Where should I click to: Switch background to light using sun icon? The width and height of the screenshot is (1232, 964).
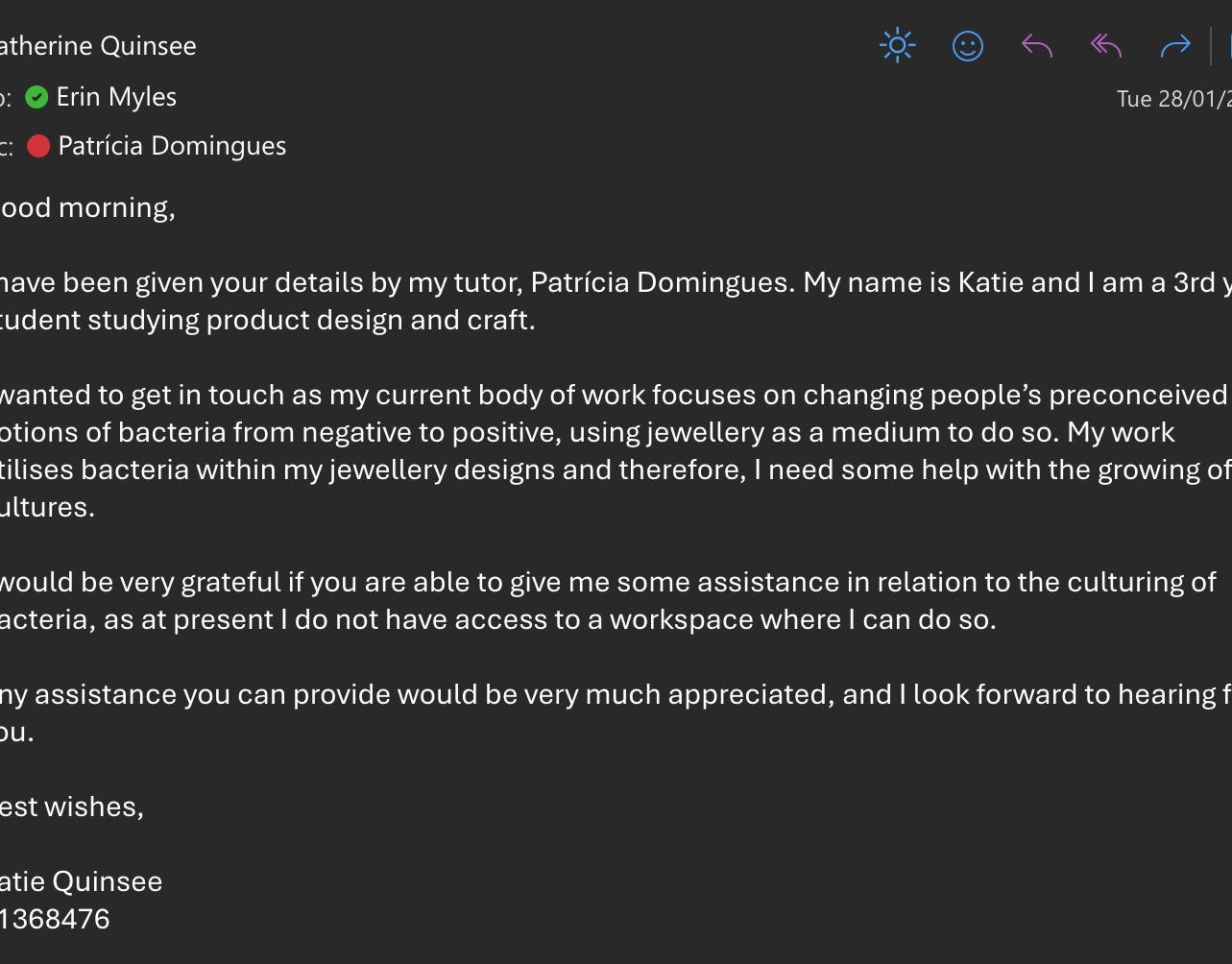coord(897,46)
